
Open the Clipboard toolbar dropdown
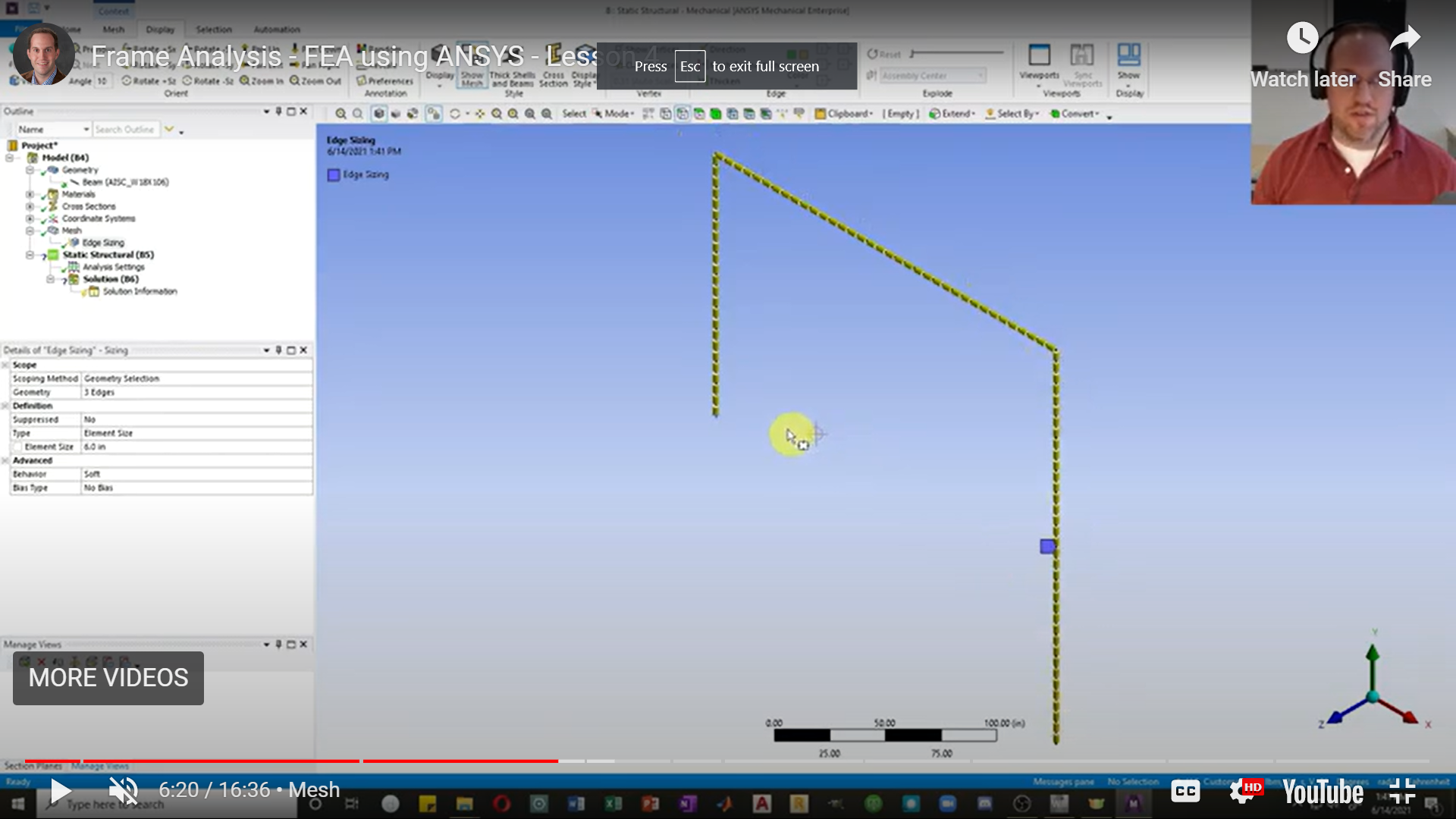point(844,114)
